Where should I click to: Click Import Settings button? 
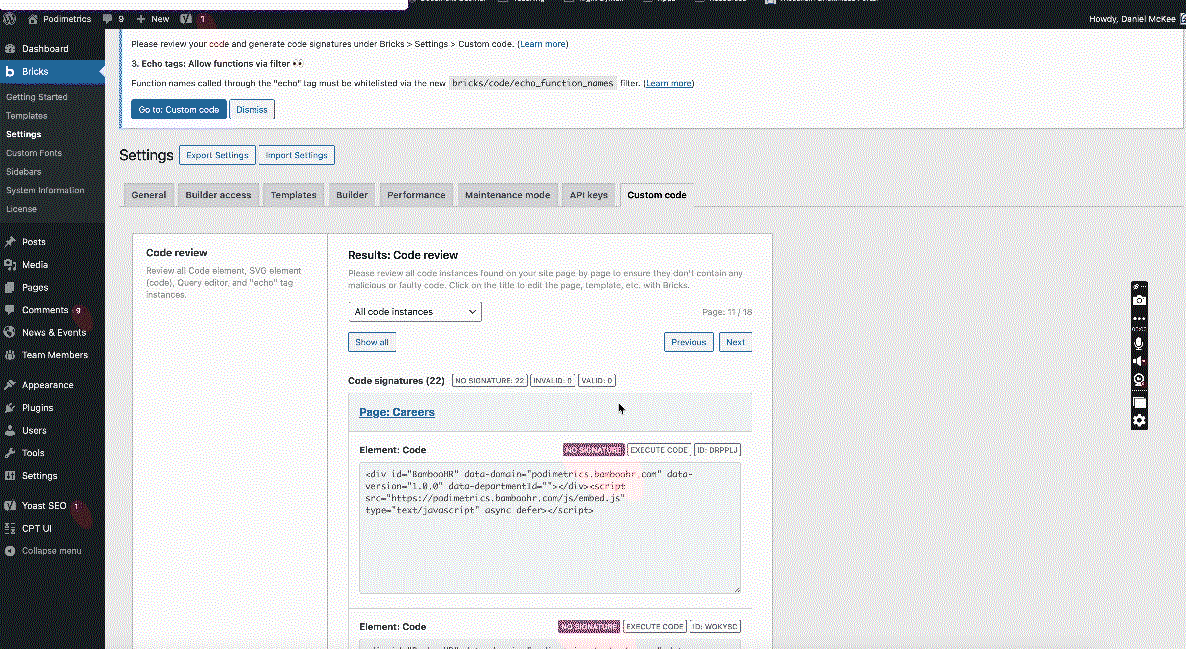pyautogui.click(x=296, y=155)
